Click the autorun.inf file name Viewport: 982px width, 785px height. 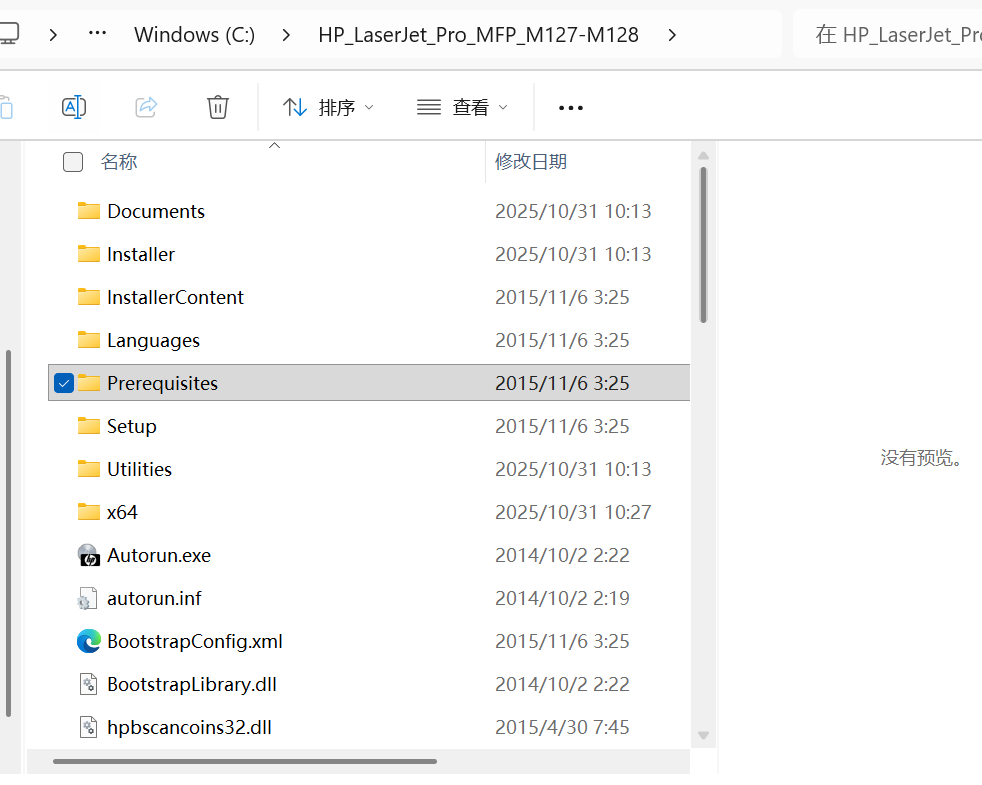pos(154,598)
